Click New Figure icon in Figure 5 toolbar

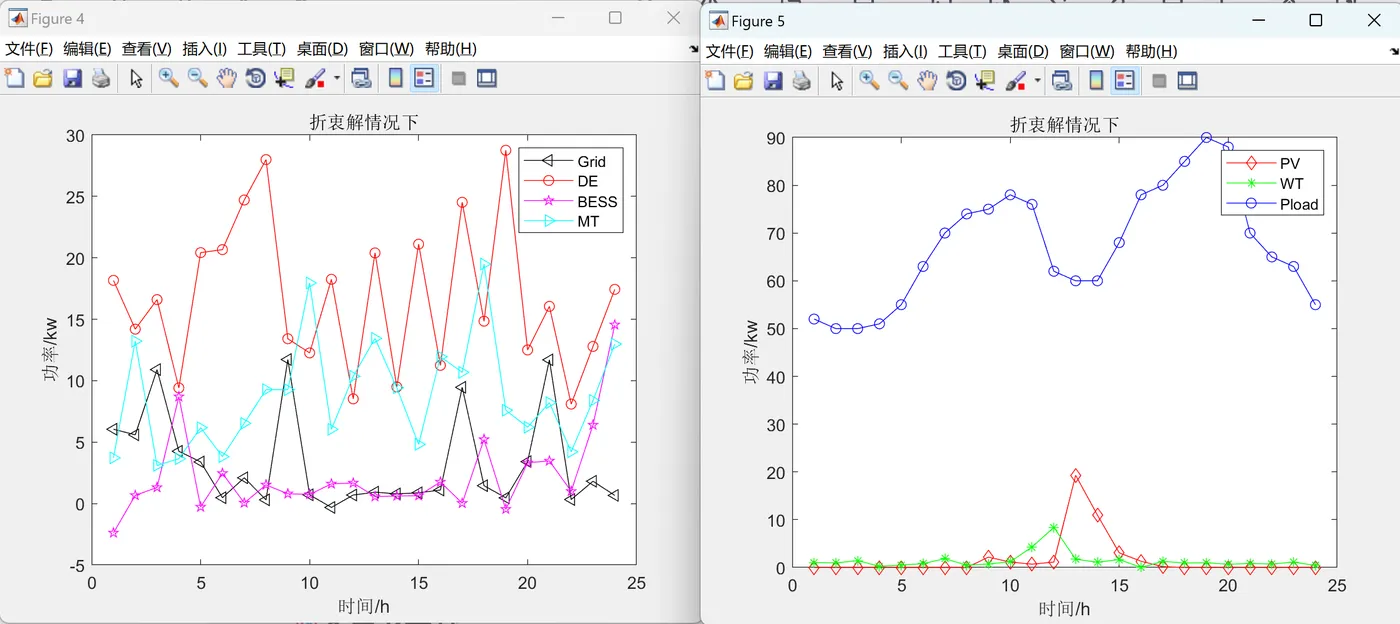pos(716,80)
